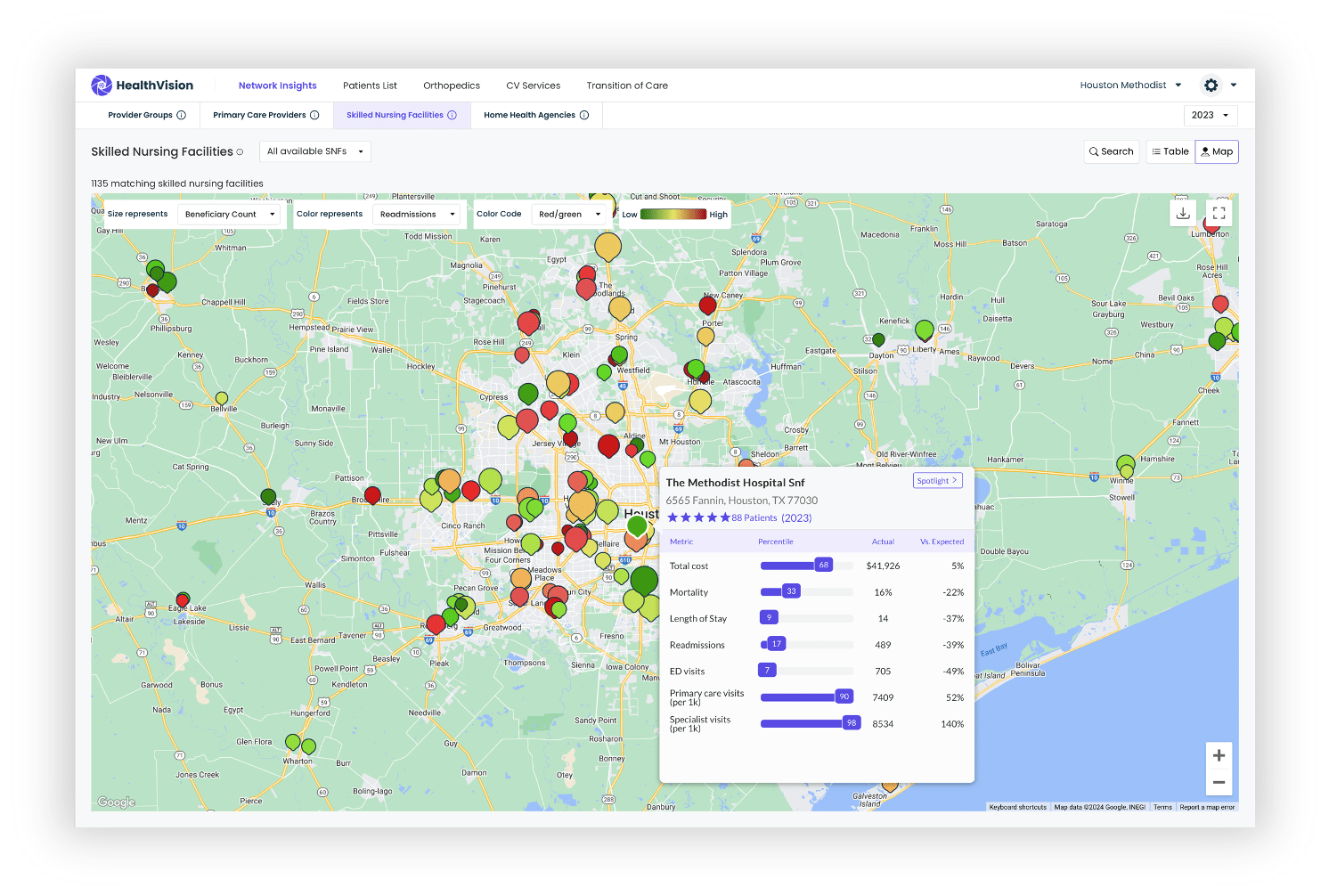Screen dimensions: 1329x896
Task: Click the five-star rating in popup
Action: tap(698, 517)
